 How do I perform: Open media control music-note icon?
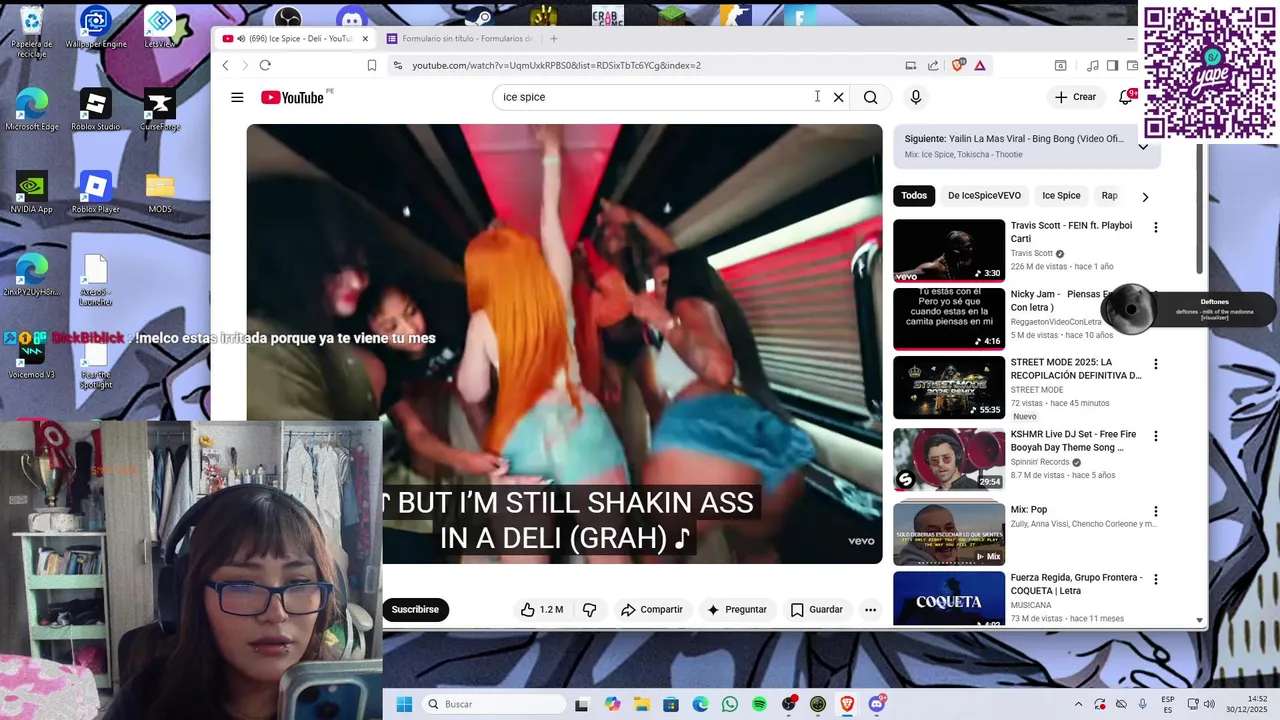coord(1093,65)
